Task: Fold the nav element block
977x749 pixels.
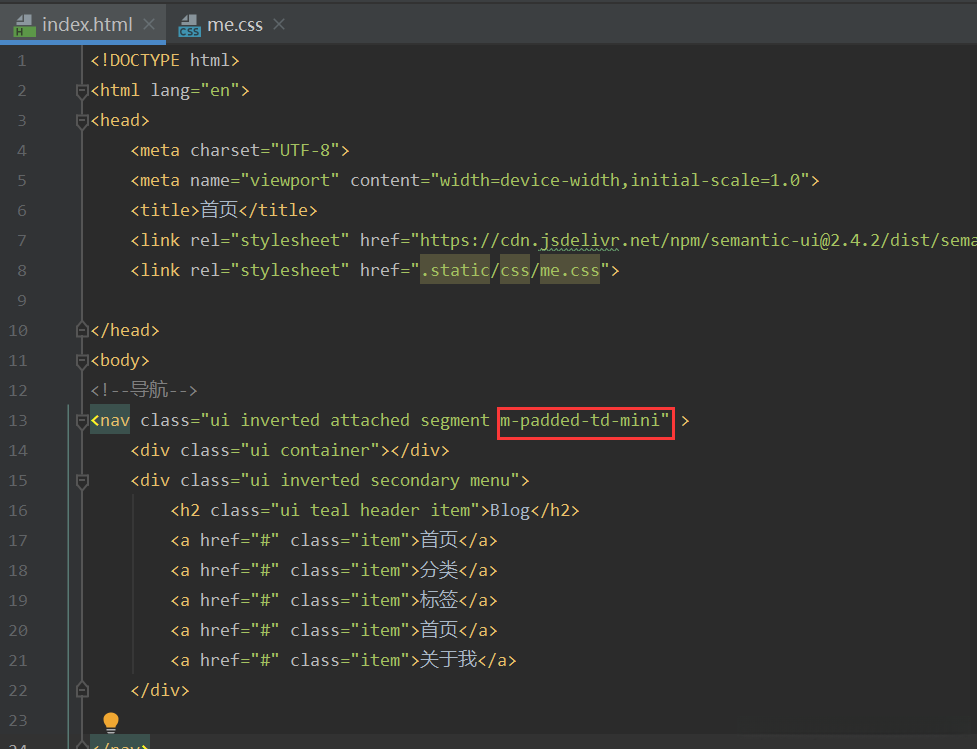Action: click(x=82, y=421)
